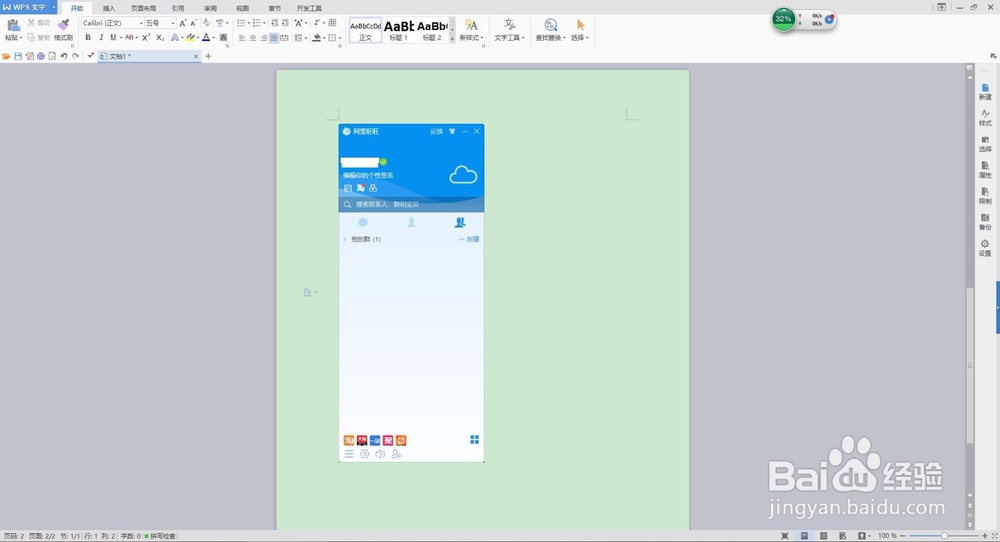Click the Copy icon in ribbon

31,38
